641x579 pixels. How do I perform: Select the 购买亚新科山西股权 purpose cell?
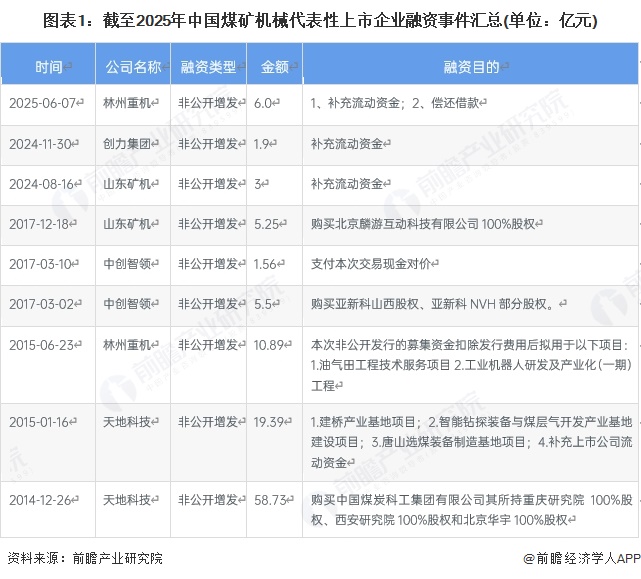click(x=437, y=303)
